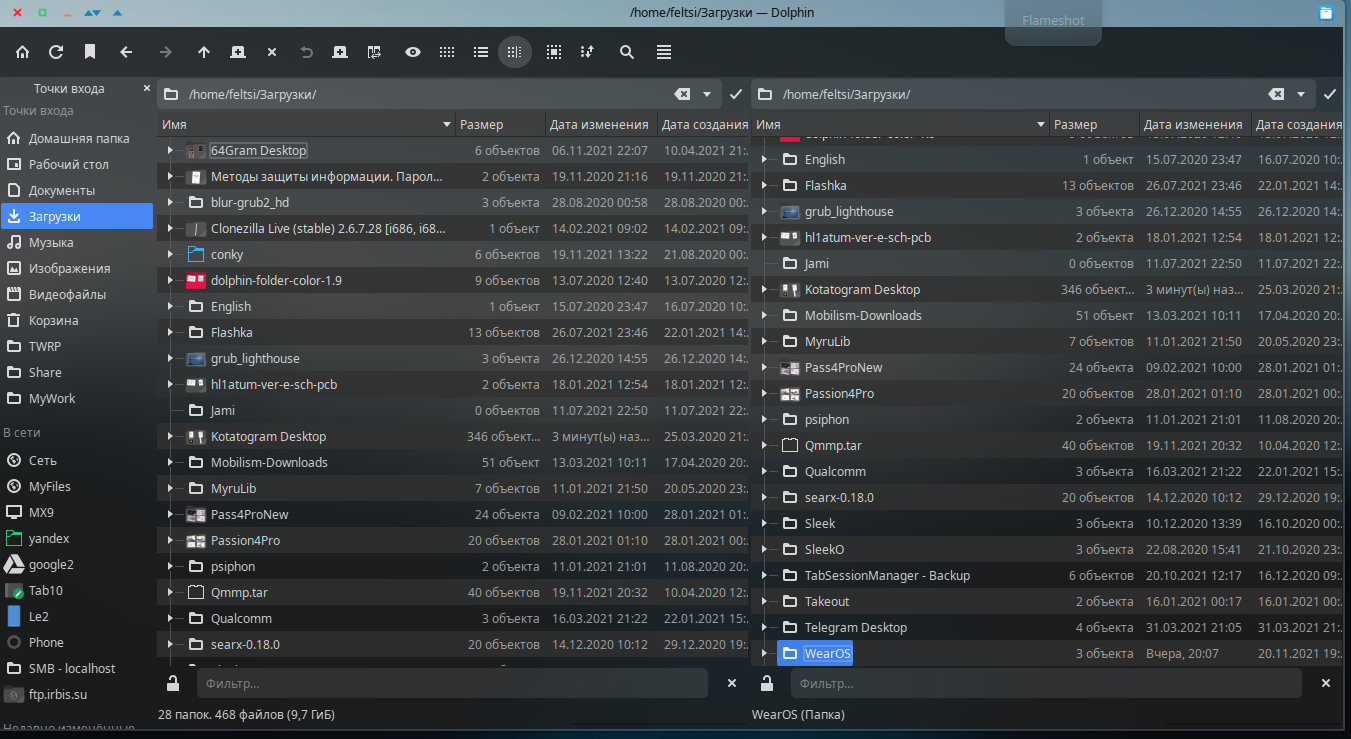
Task: Click the right pane Фильтр input field
Action: point(1046,683)
